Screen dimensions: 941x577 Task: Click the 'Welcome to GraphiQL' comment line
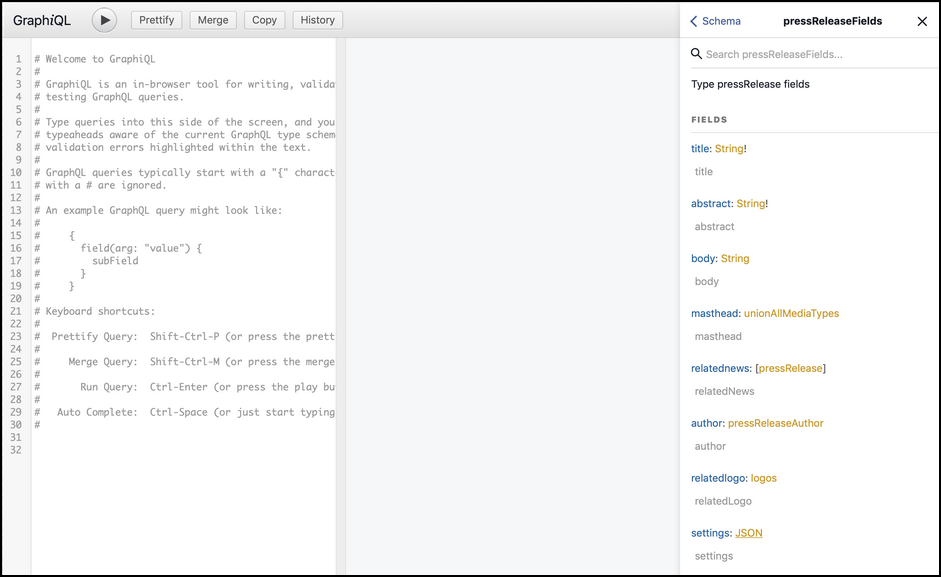point(95,59)
